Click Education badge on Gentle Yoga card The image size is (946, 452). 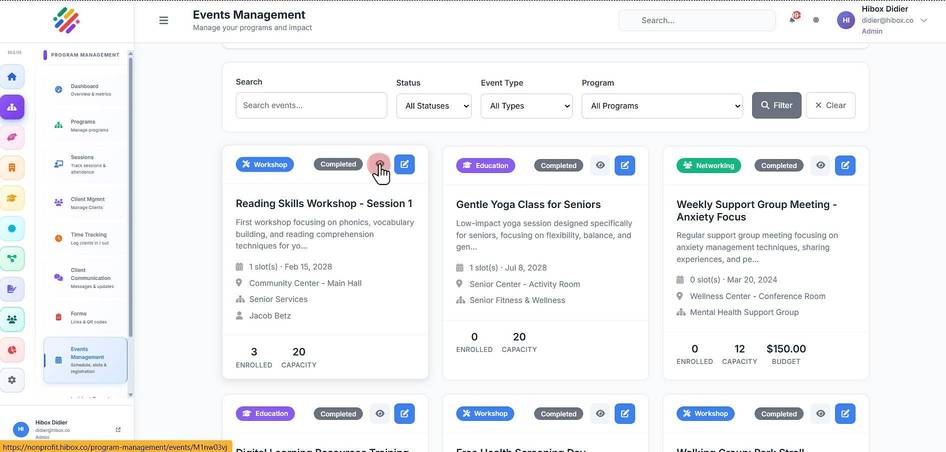pos(486,165)
